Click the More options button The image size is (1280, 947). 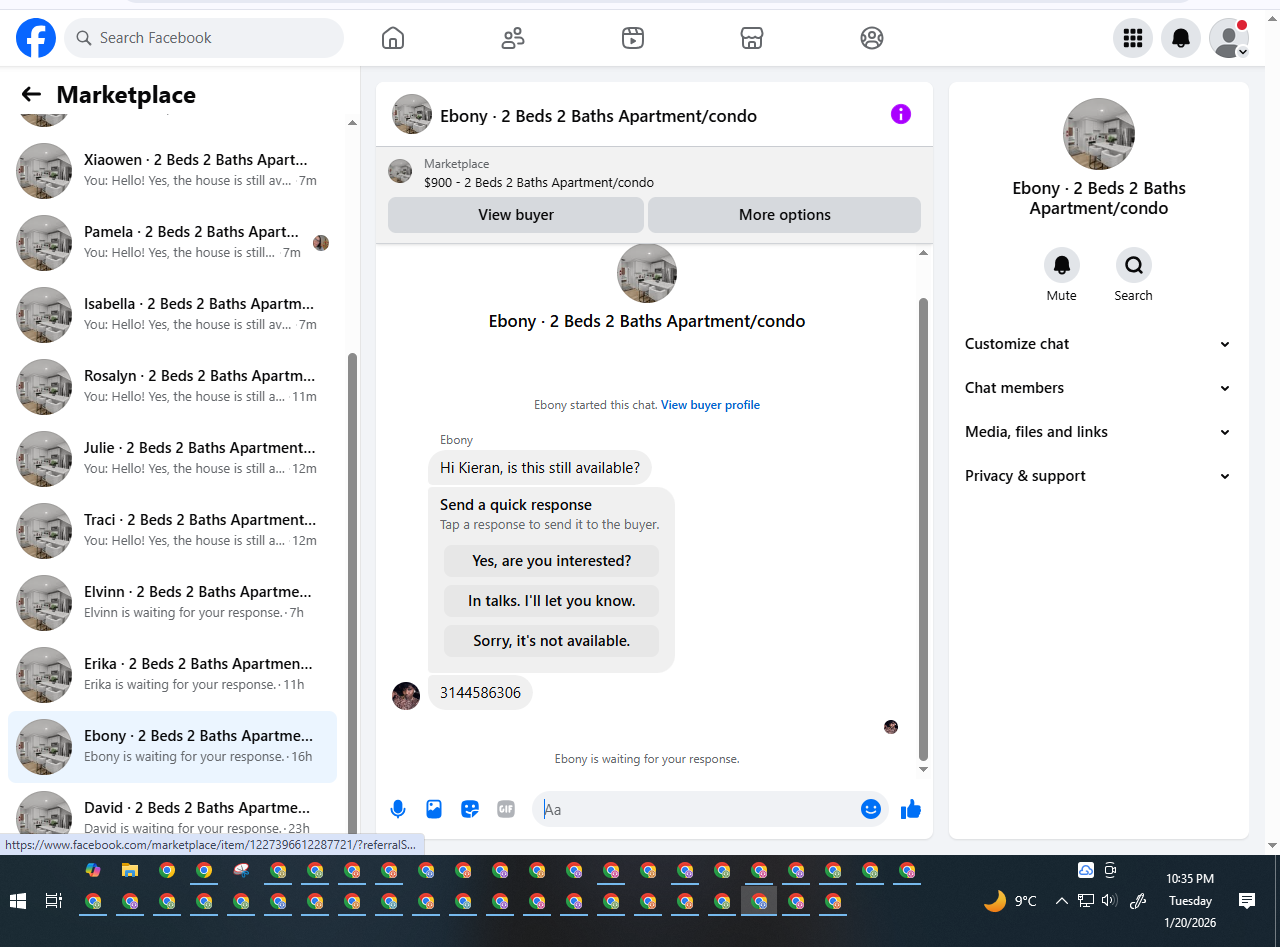785,215
